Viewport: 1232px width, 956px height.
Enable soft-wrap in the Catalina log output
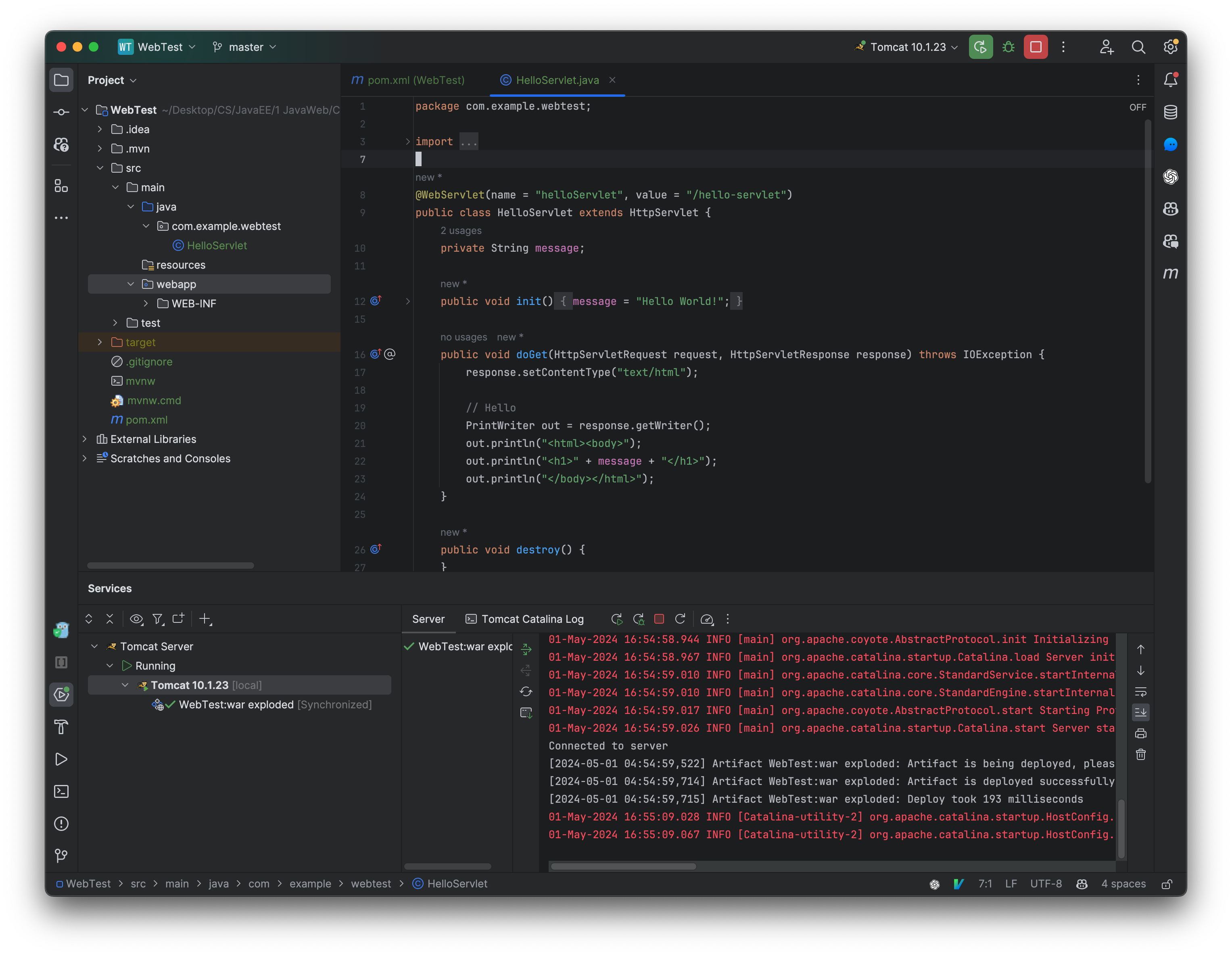coord(1140,692)
